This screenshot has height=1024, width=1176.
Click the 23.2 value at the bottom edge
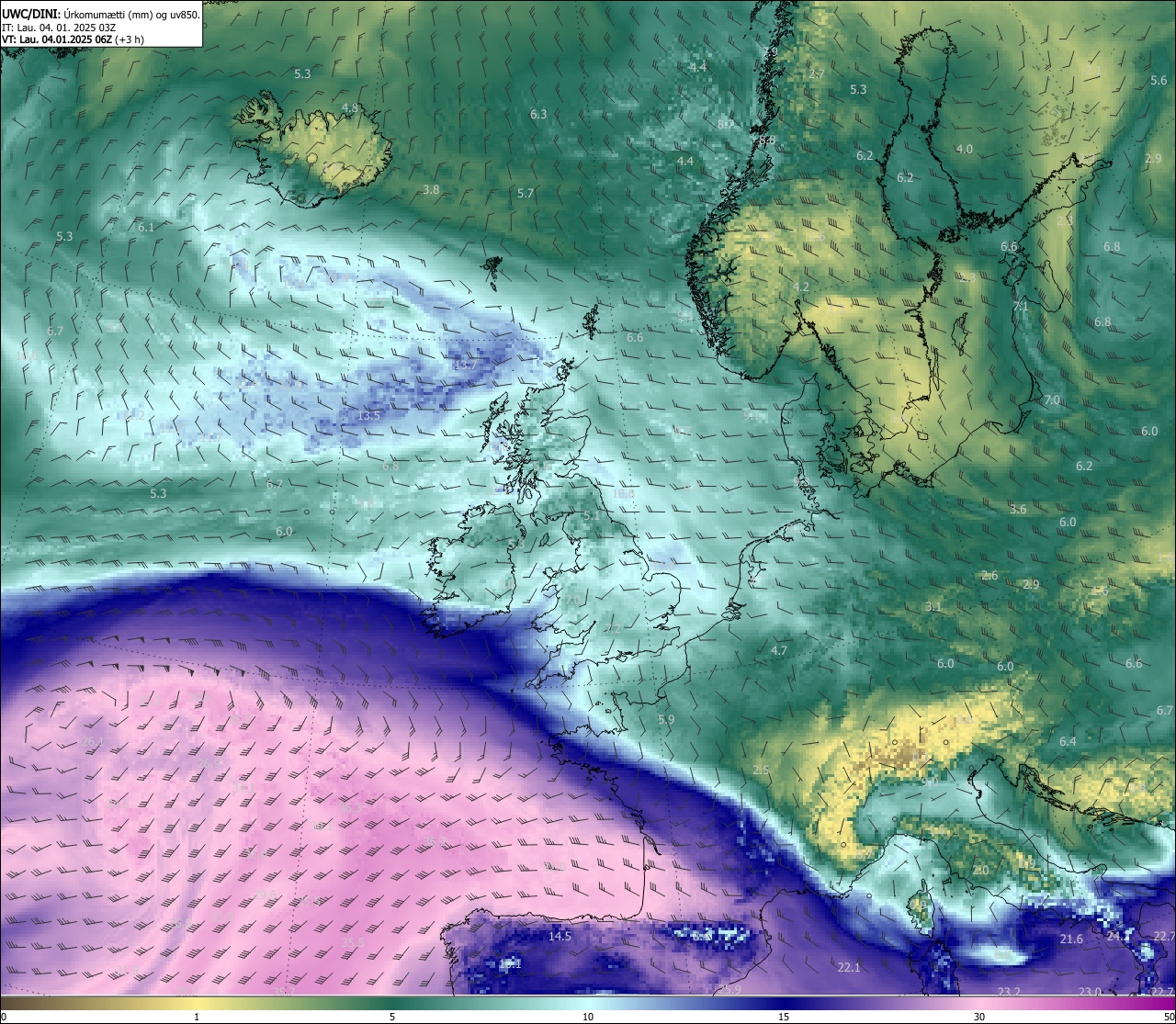click(x=1009, y=991)
